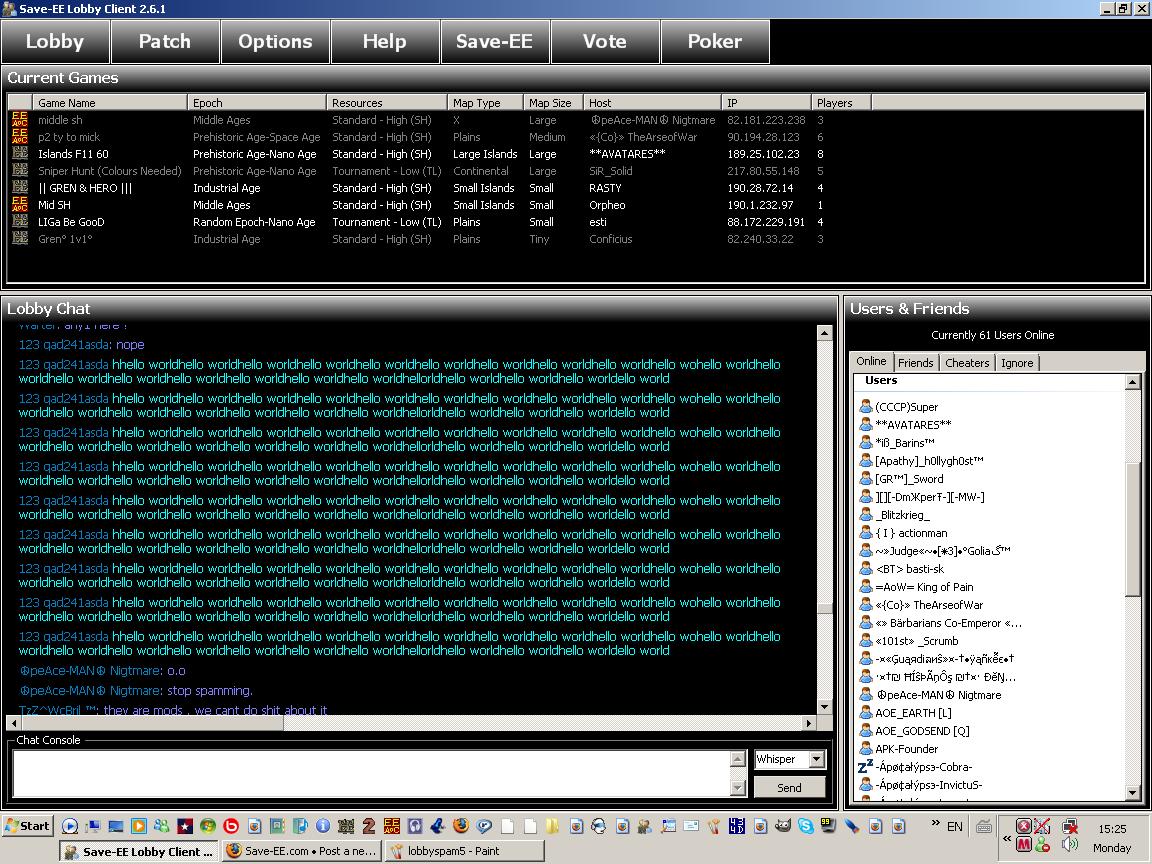Image resolution: width=1152 pixels, height=864 pixels.
Task: Click inside the chat console text box
Action: pyautogui.click(x=370, y=773)
